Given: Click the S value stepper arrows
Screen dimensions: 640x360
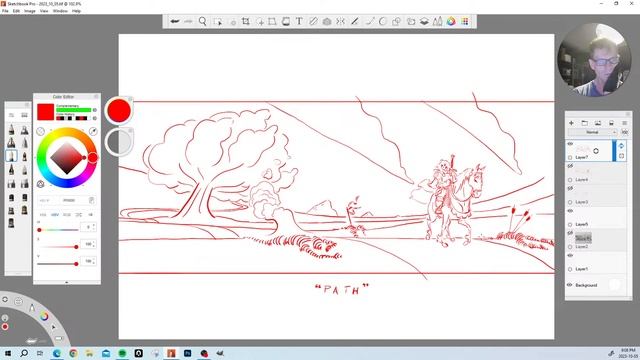Looking at the screenshot, I should pos(94,244).
